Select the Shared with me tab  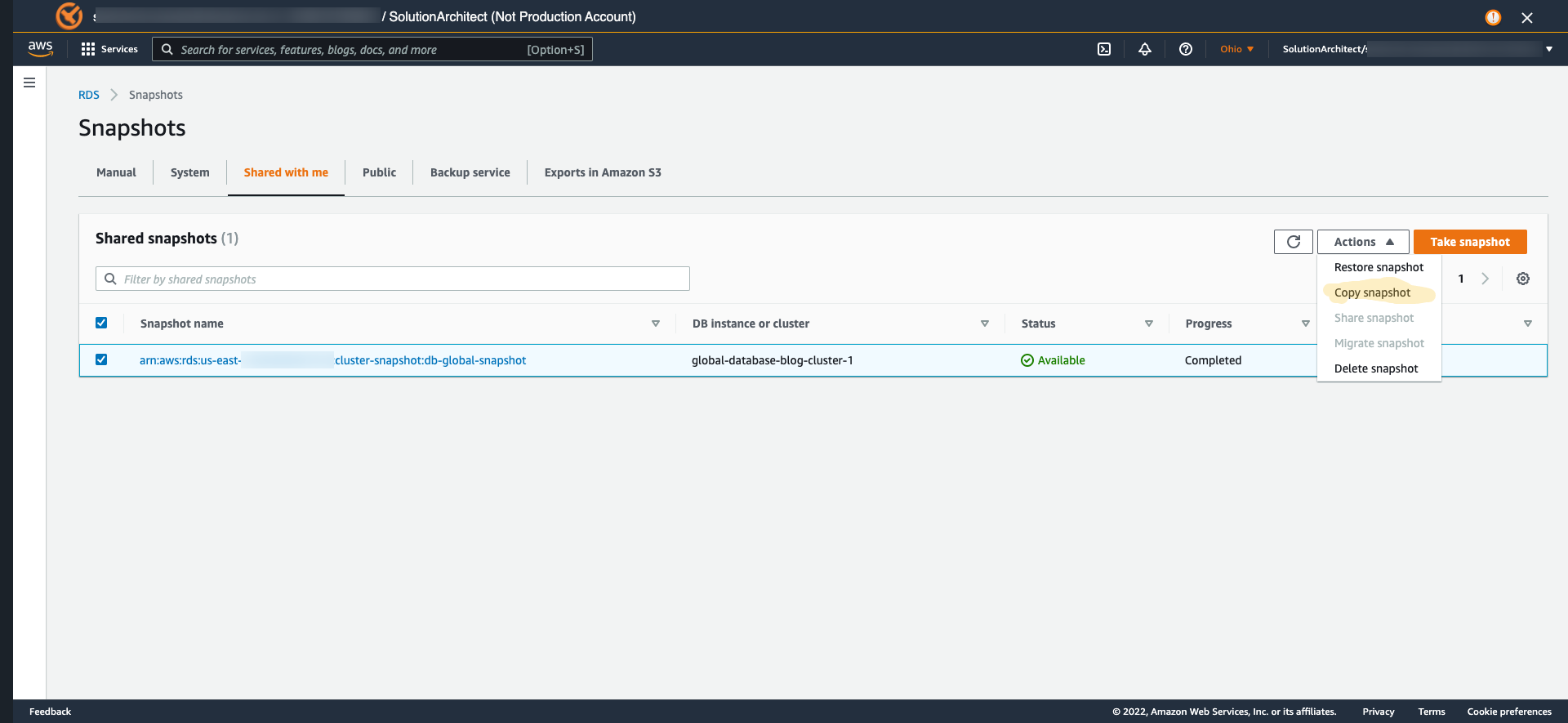pos(286,172)
